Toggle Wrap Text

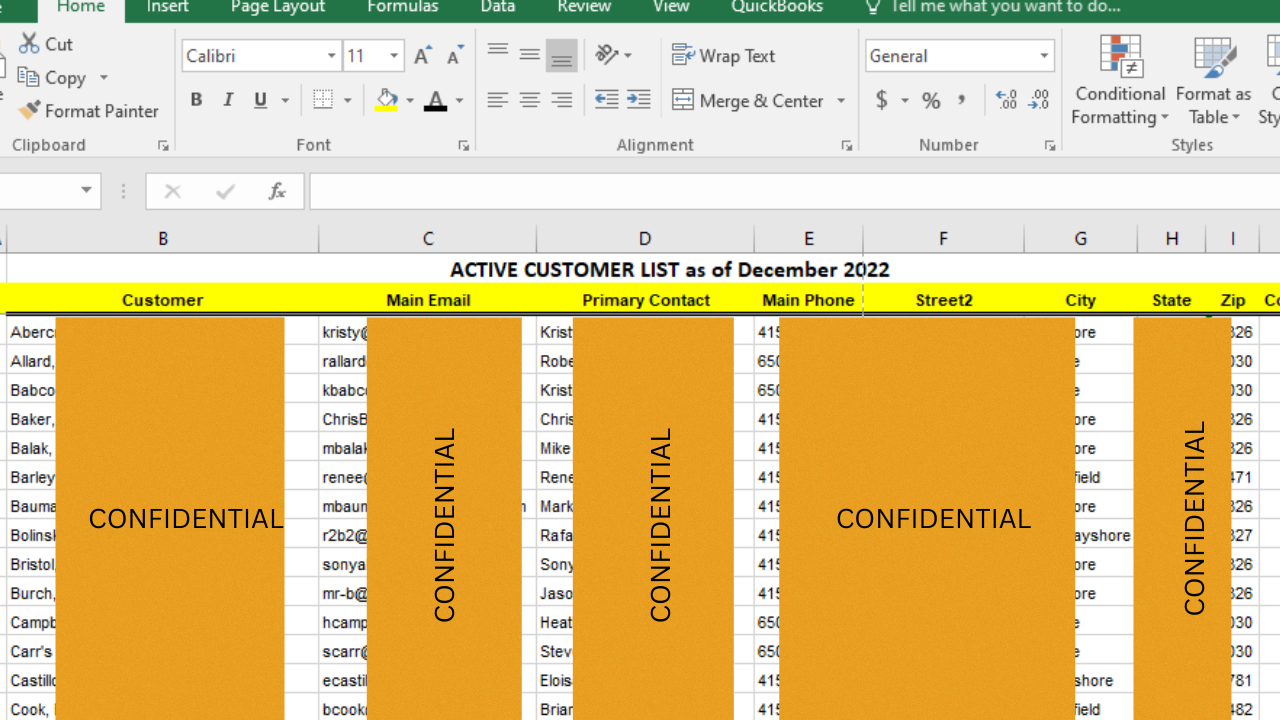(723, 56)
